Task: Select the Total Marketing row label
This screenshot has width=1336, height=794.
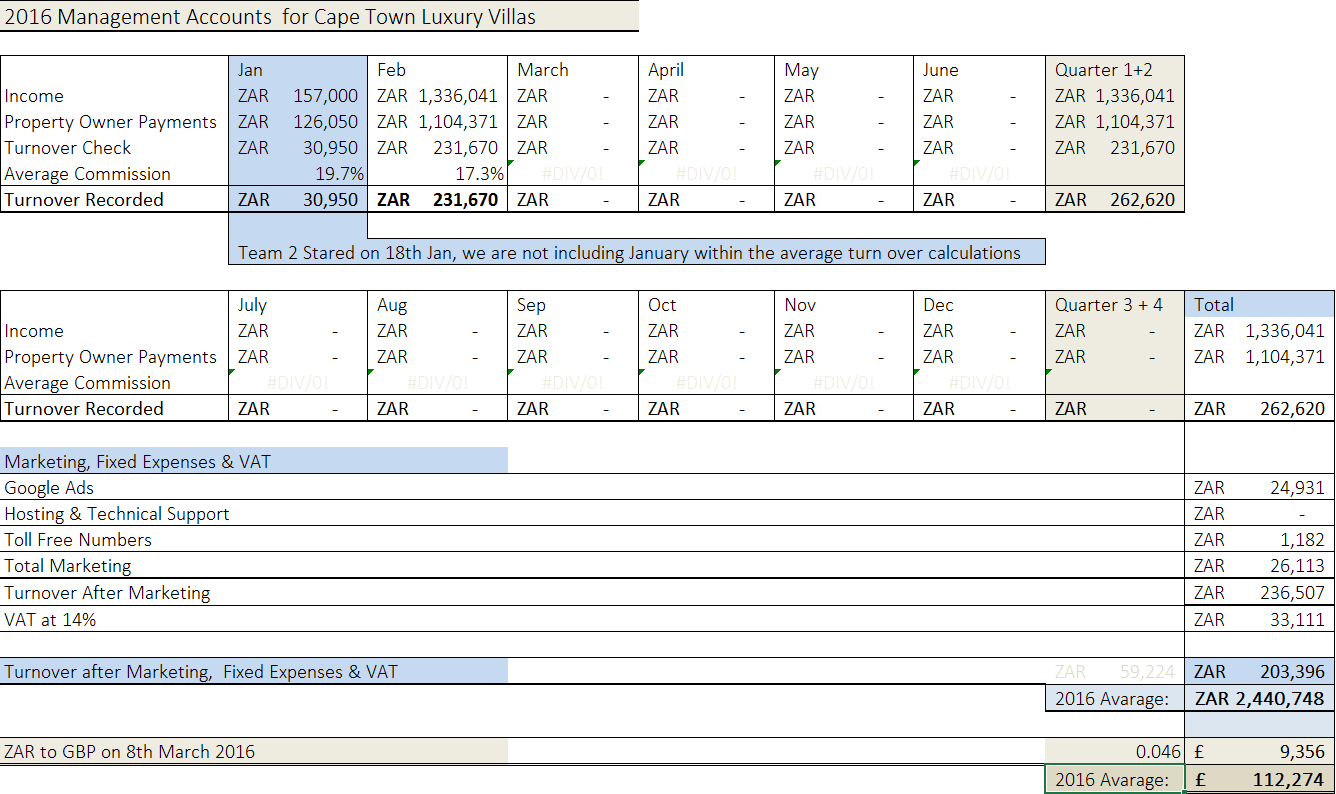Action: (x=68, y=566)
